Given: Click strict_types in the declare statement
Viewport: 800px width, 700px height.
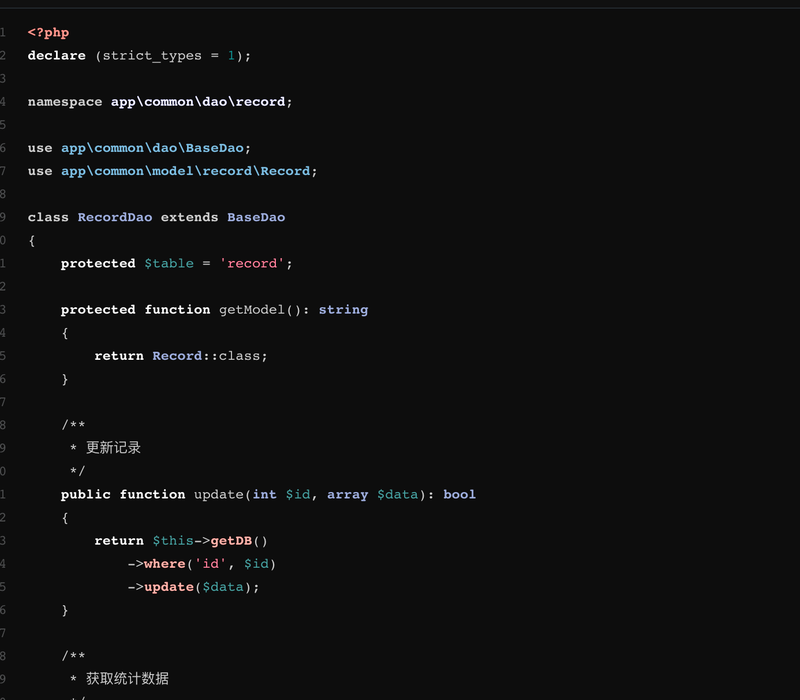Looking at the screenshot, I should pyautogui.click(x=152, y=56).
